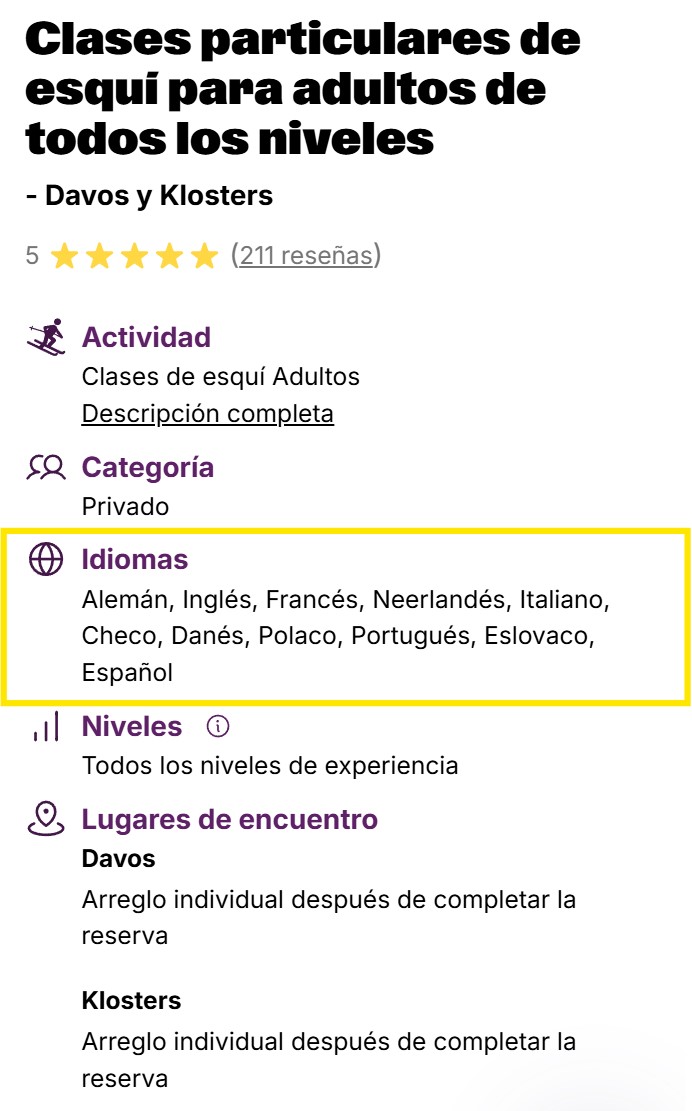Click the Idiomas heading
This screenshot has width=692, height=1111.
point(135,560)
